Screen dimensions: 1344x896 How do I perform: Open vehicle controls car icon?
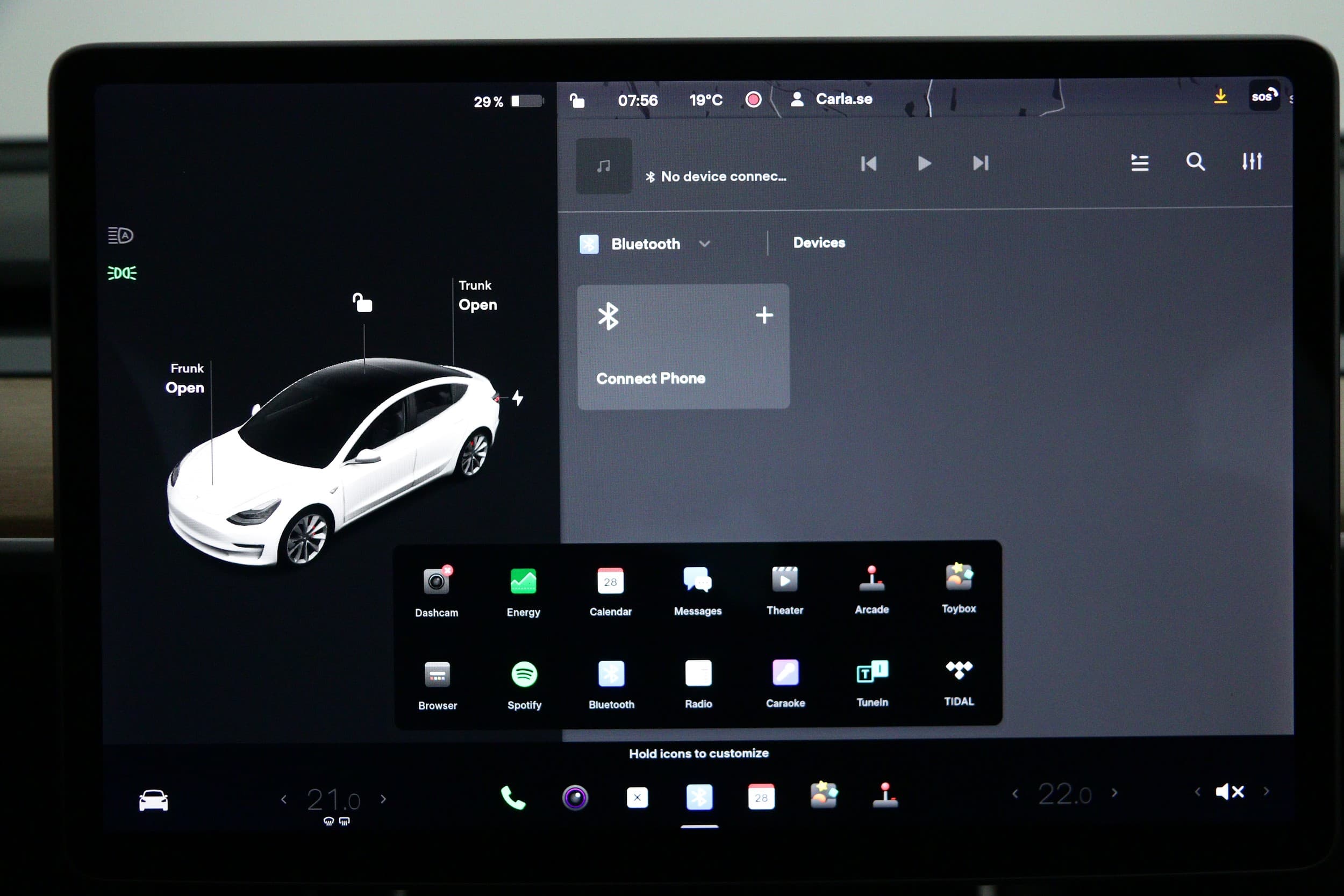154,800
